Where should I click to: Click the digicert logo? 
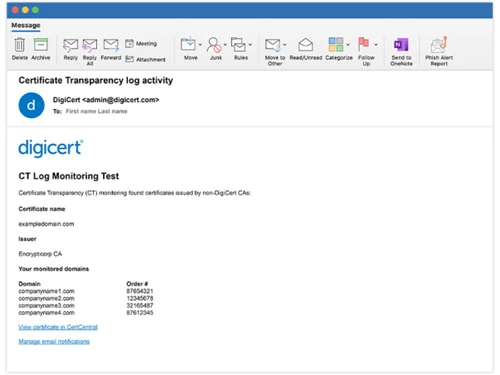[x=51, y=148]
